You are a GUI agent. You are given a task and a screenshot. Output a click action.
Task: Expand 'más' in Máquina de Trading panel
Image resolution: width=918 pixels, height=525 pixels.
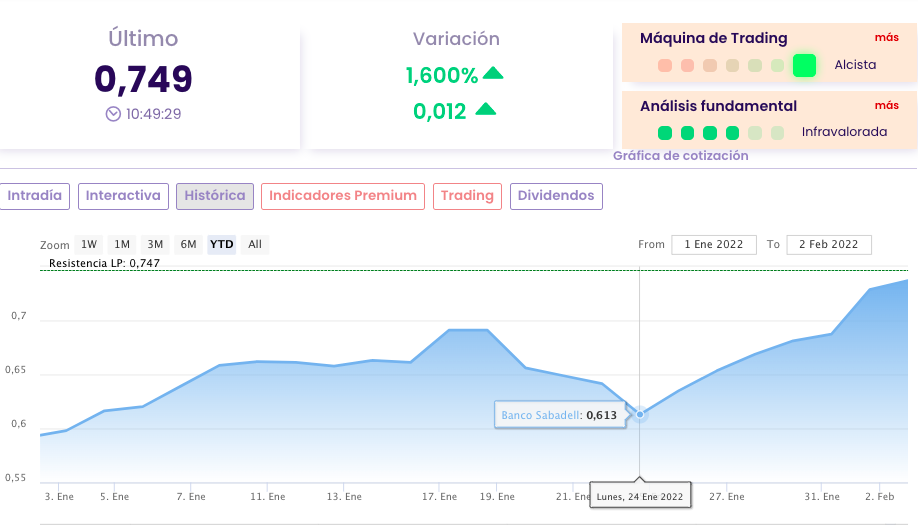(x=886, y=38)
